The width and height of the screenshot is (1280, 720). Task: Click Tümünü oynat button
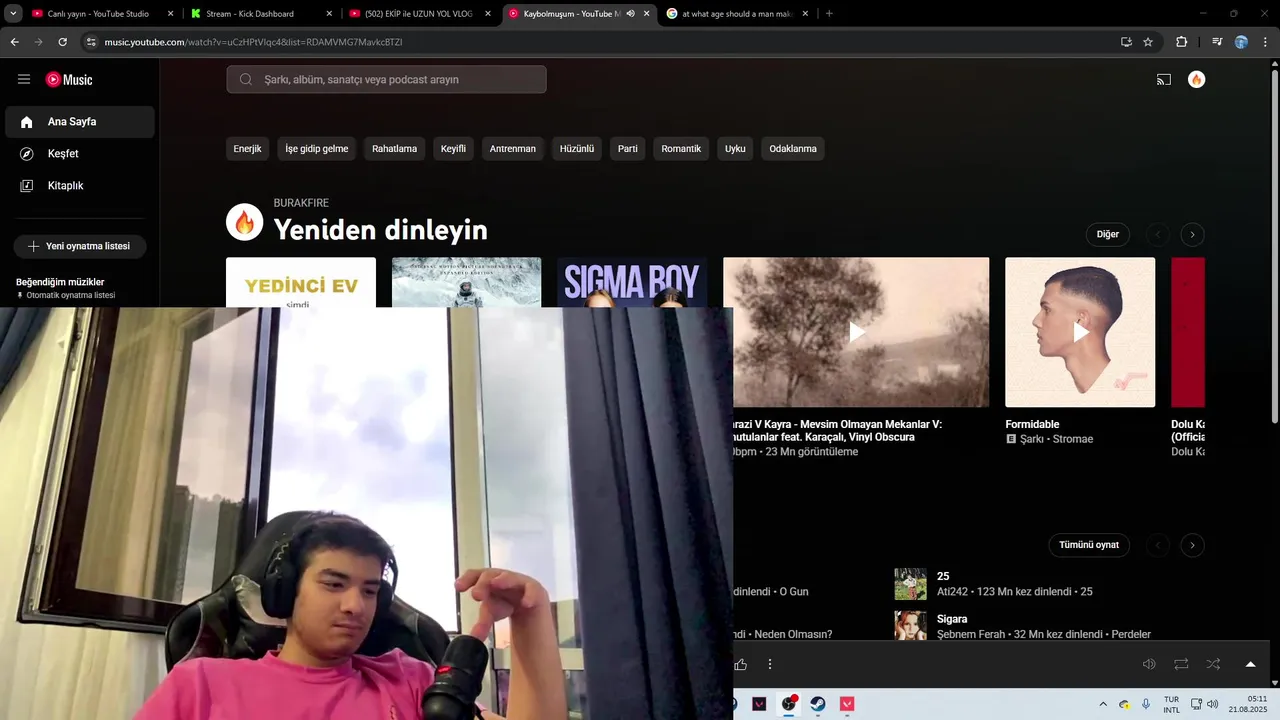(1089, 545)
